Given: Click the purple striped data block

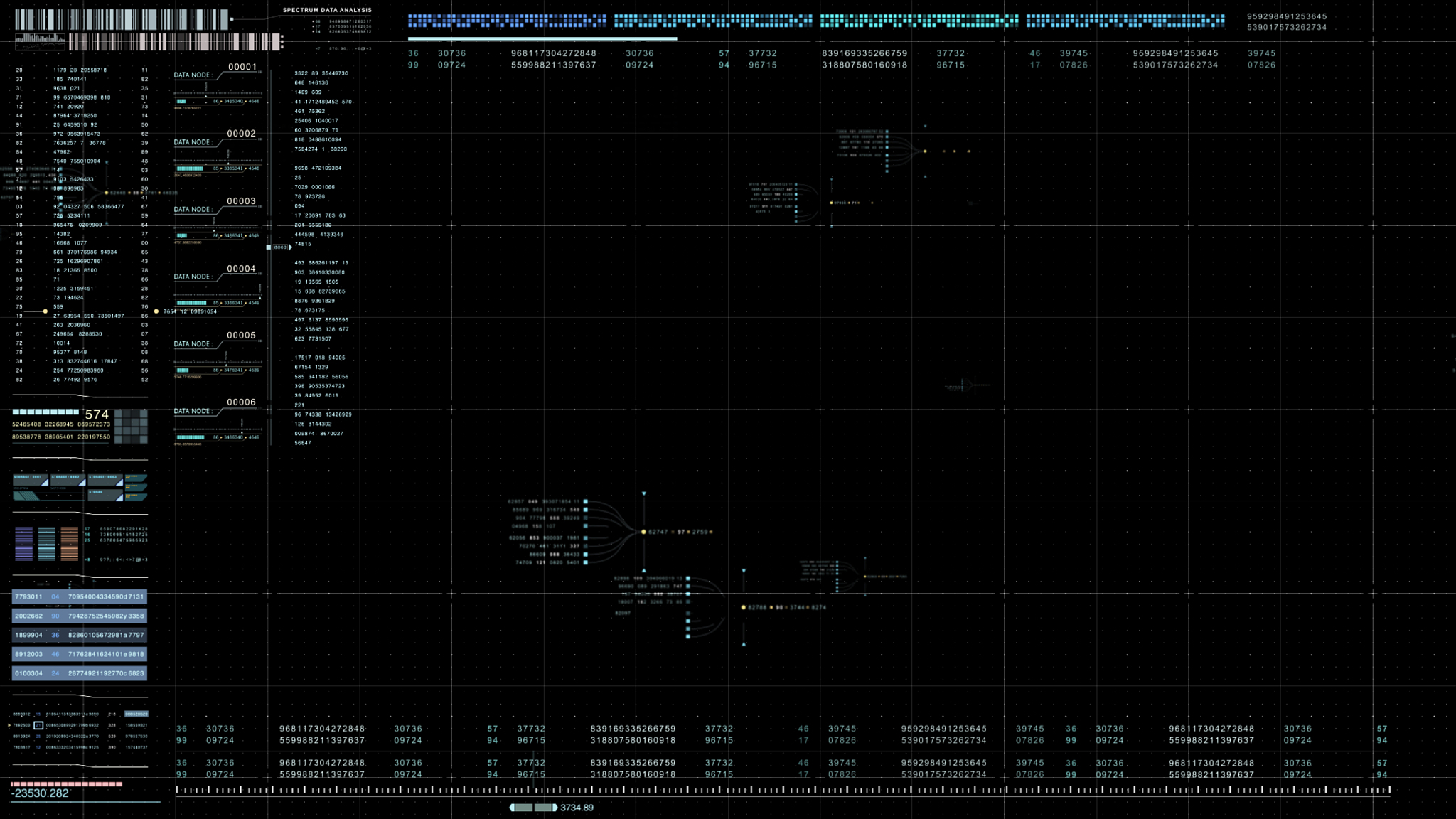Looking at the screenshot, I should [24, 544].
